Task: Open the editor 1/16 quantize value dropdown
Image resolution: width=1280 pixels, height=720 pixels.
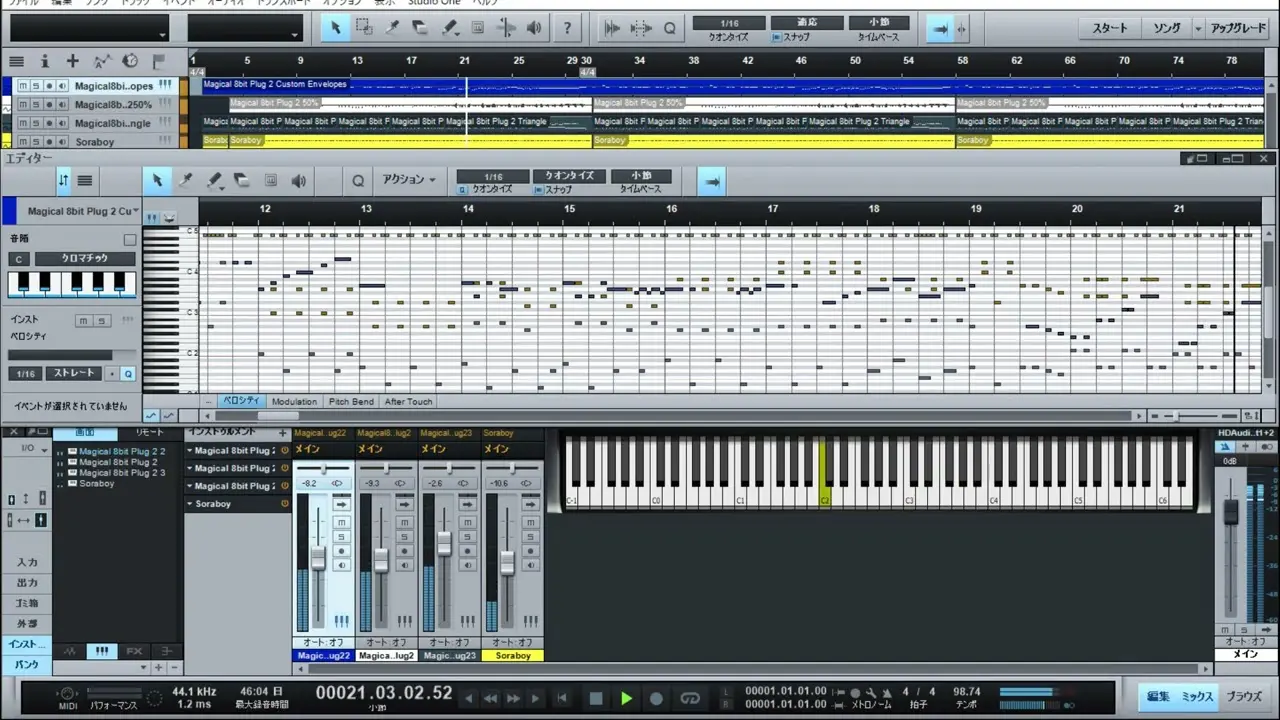Action: [493, 176]
